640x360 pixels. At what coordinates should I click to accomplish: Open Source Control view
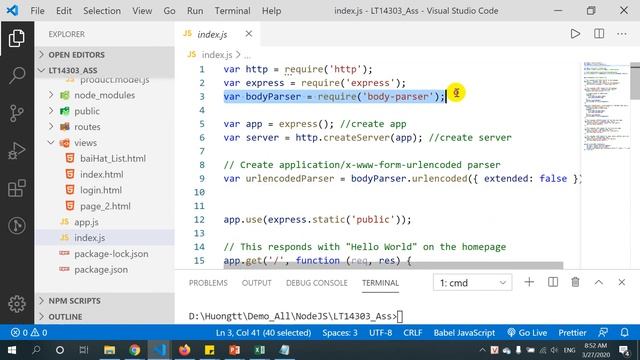click(x=17, y=113)
